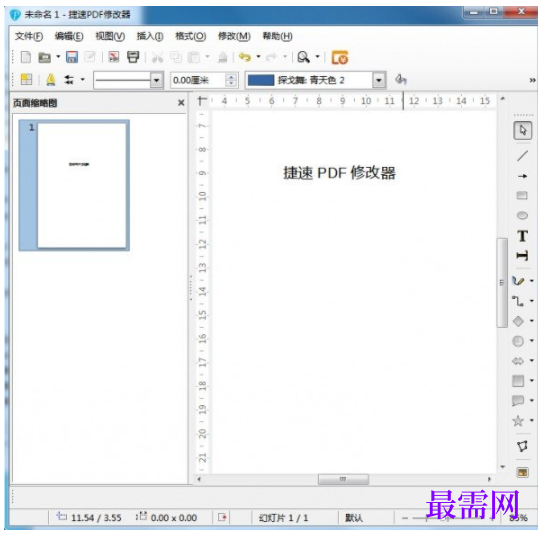This screenshot has width=538, height=536.
Task: Click the arrow style icon
Action: [x=69, y=80]
